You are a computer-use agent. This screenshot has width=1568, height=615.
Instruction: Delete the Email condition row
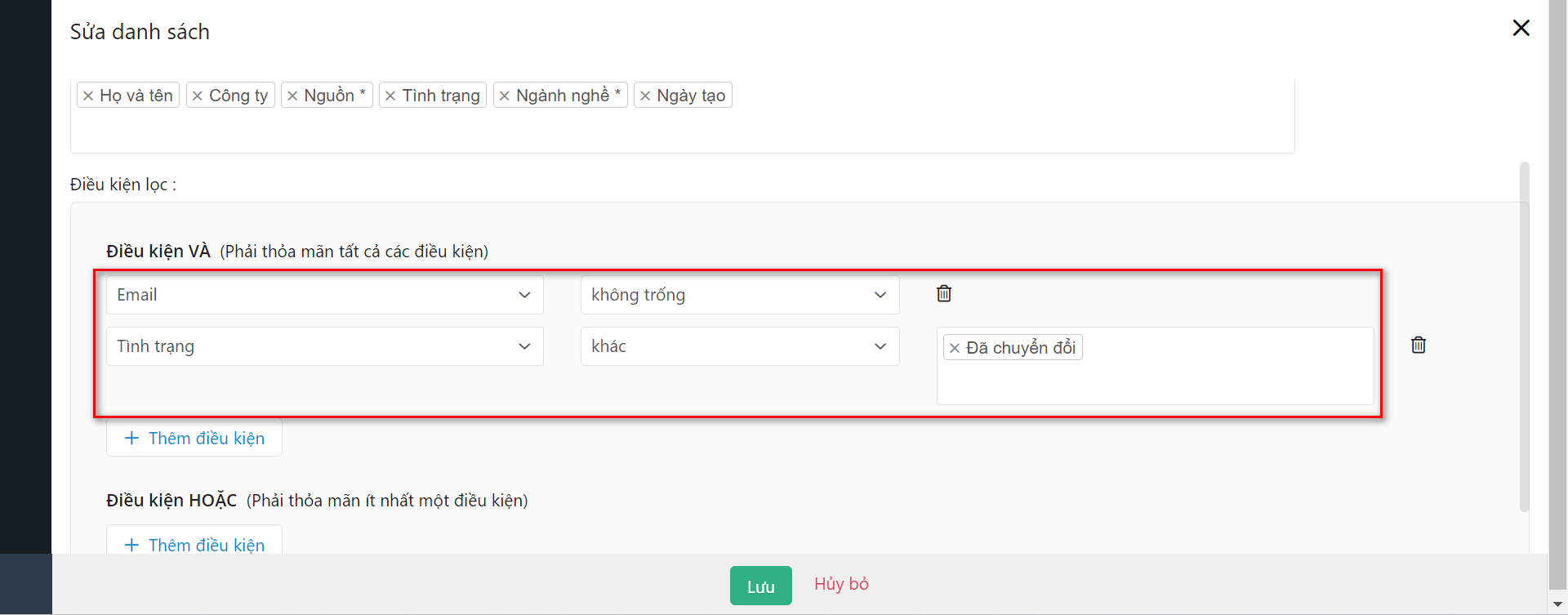click(x=944, y=294)
